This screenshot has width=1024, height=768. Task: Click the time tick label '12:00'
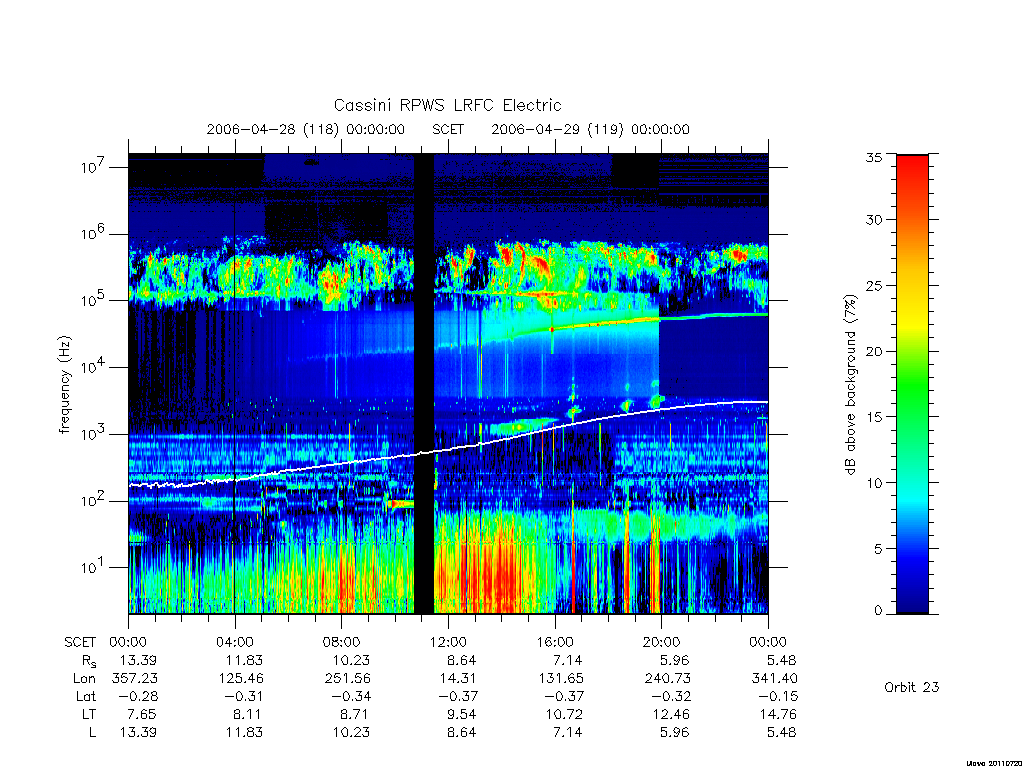448,642
